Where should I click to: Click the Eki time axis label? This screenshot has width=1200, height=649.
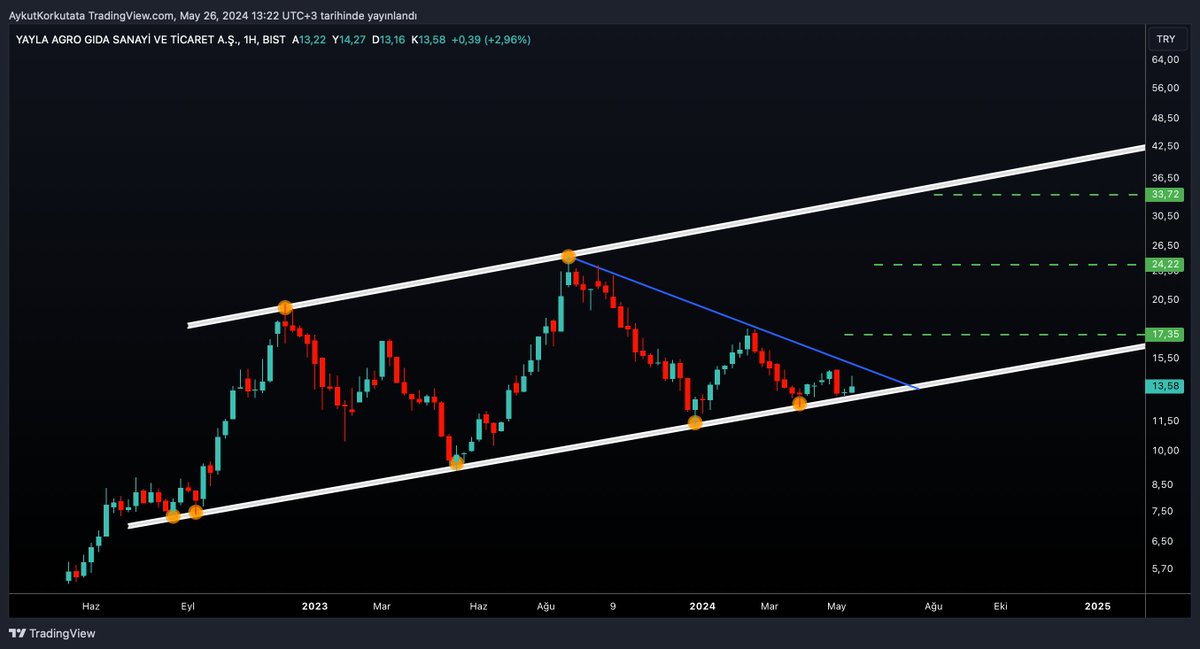coord(1000,606)
